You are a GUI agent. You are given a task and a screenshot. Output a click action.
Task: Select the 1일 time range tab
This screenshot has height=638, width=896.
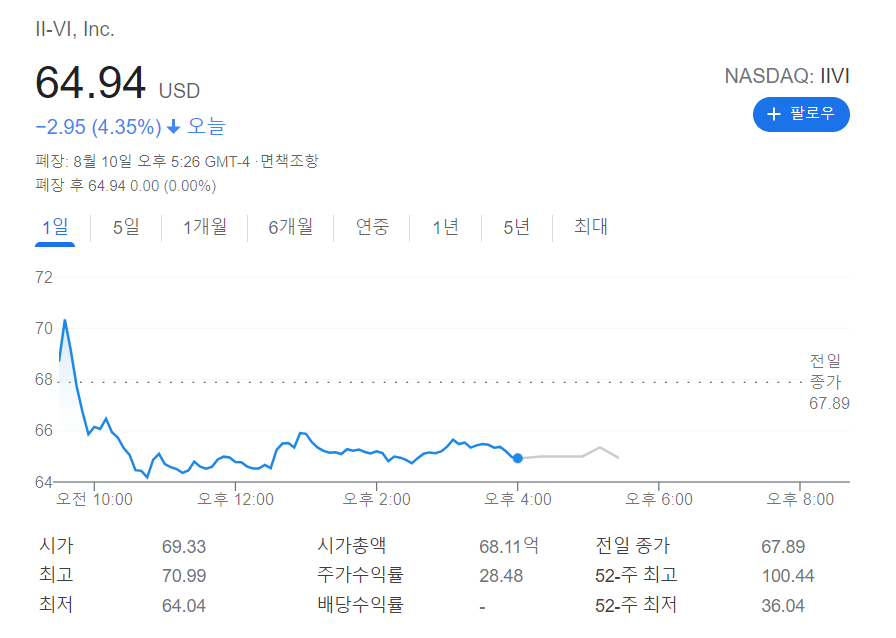[55, 228]
